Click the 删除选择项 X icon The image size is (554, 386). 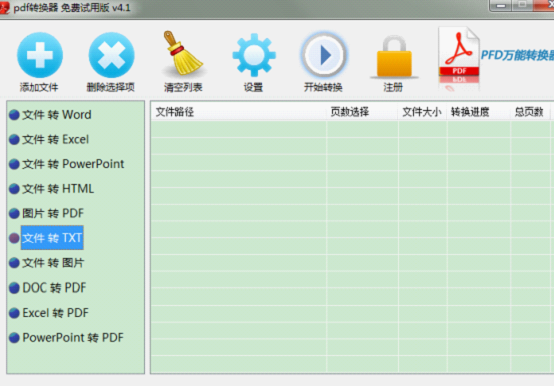111,55
